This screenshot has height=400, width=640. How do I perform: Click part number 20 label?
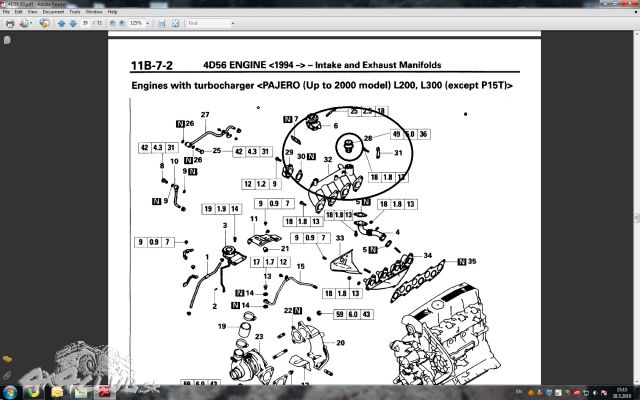click(340, 343)
